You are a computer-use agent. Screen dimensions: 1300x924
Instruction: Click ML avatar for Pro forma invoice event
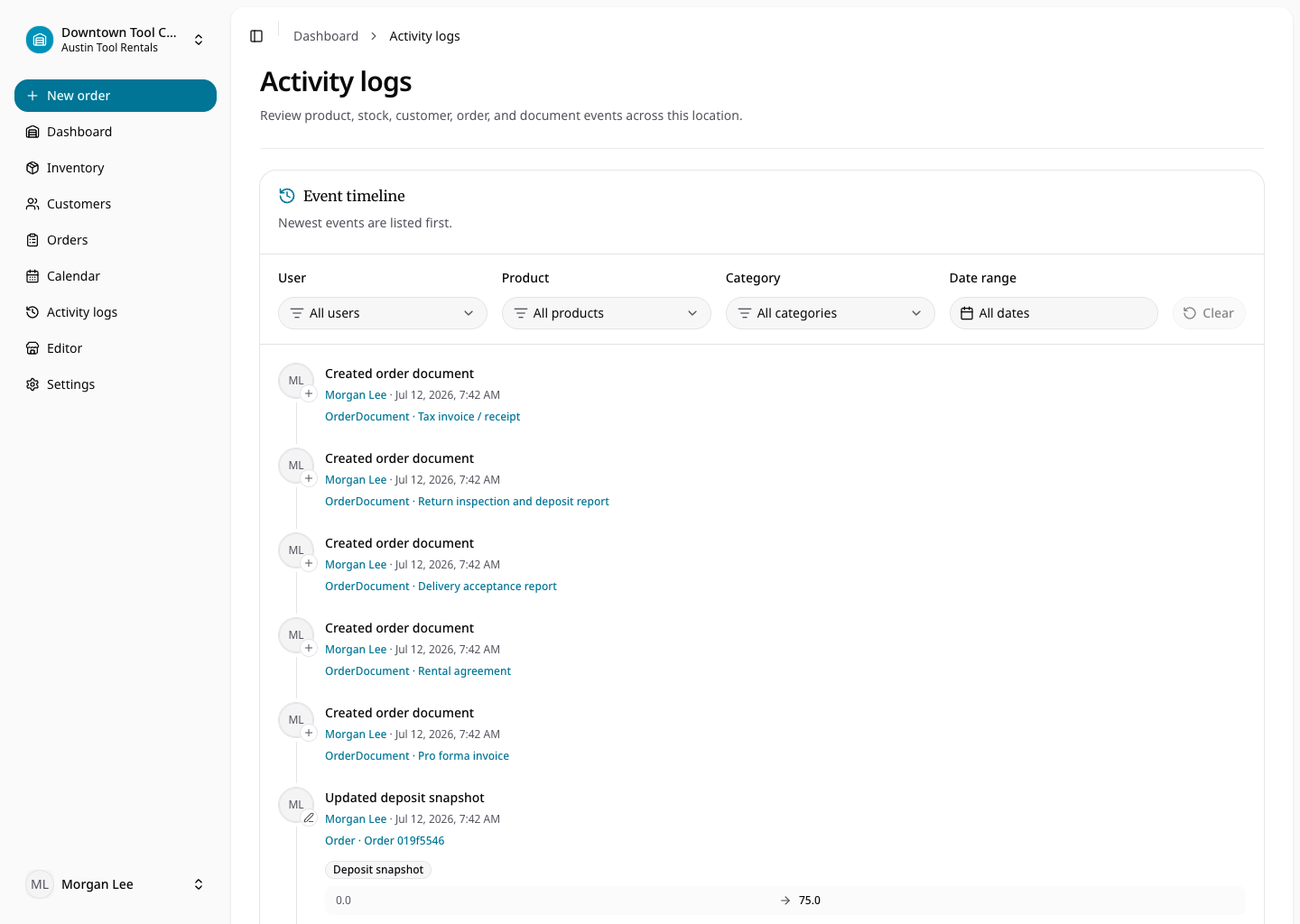click(x=296, y=720)
